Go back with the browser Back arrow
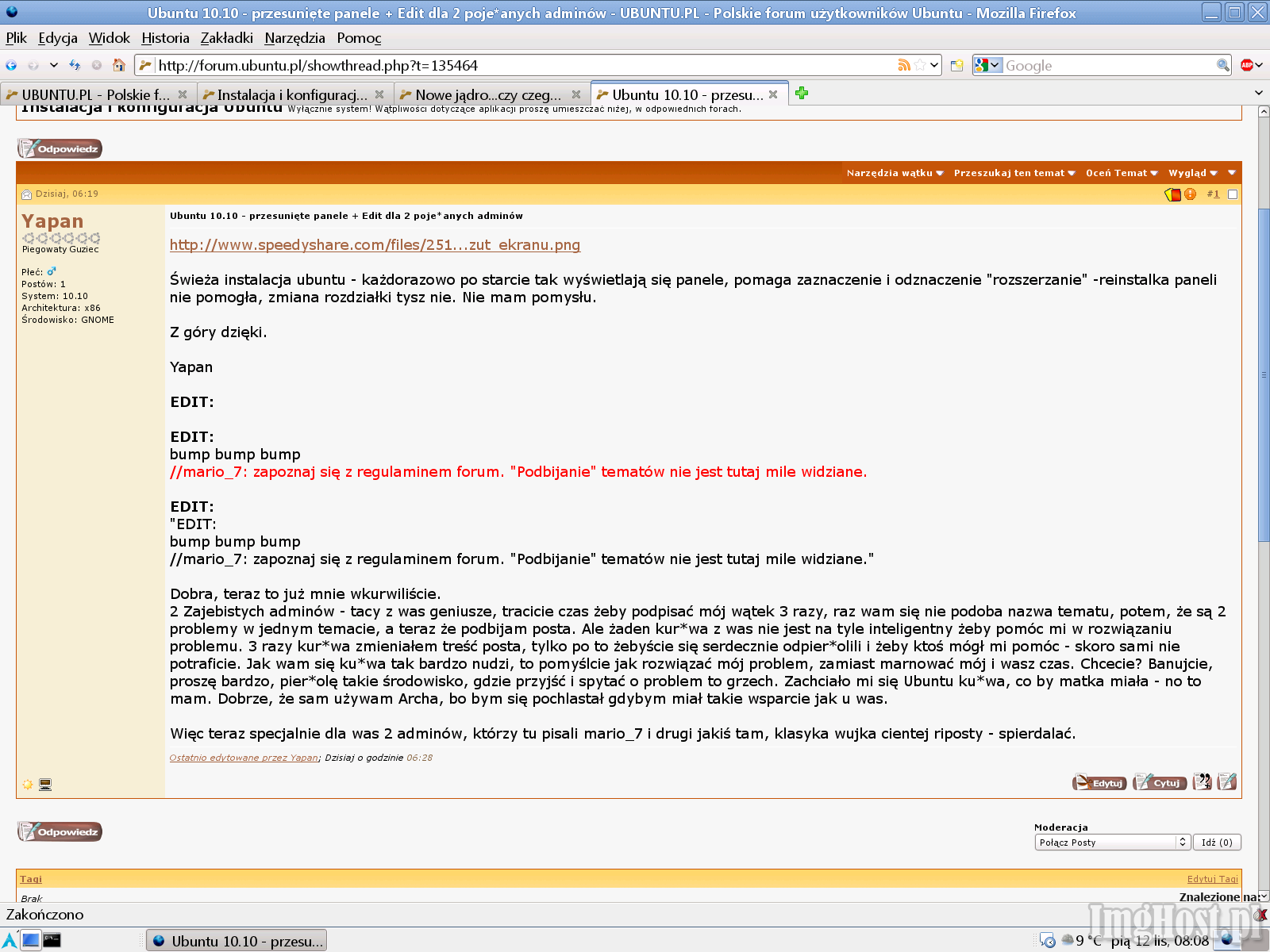The image size is (1270, 952). coord(11,65)
